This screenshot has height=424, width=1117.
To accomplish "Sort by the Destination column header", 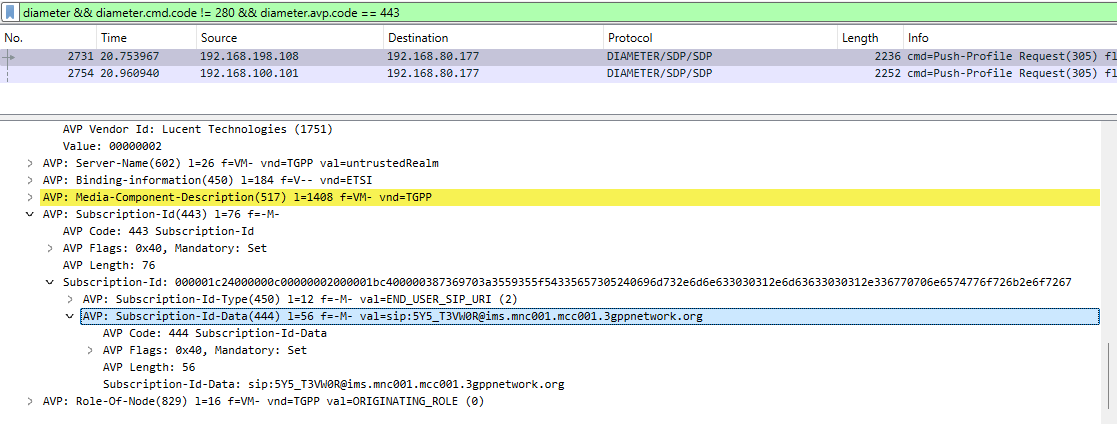I will (x=492, y=38).
